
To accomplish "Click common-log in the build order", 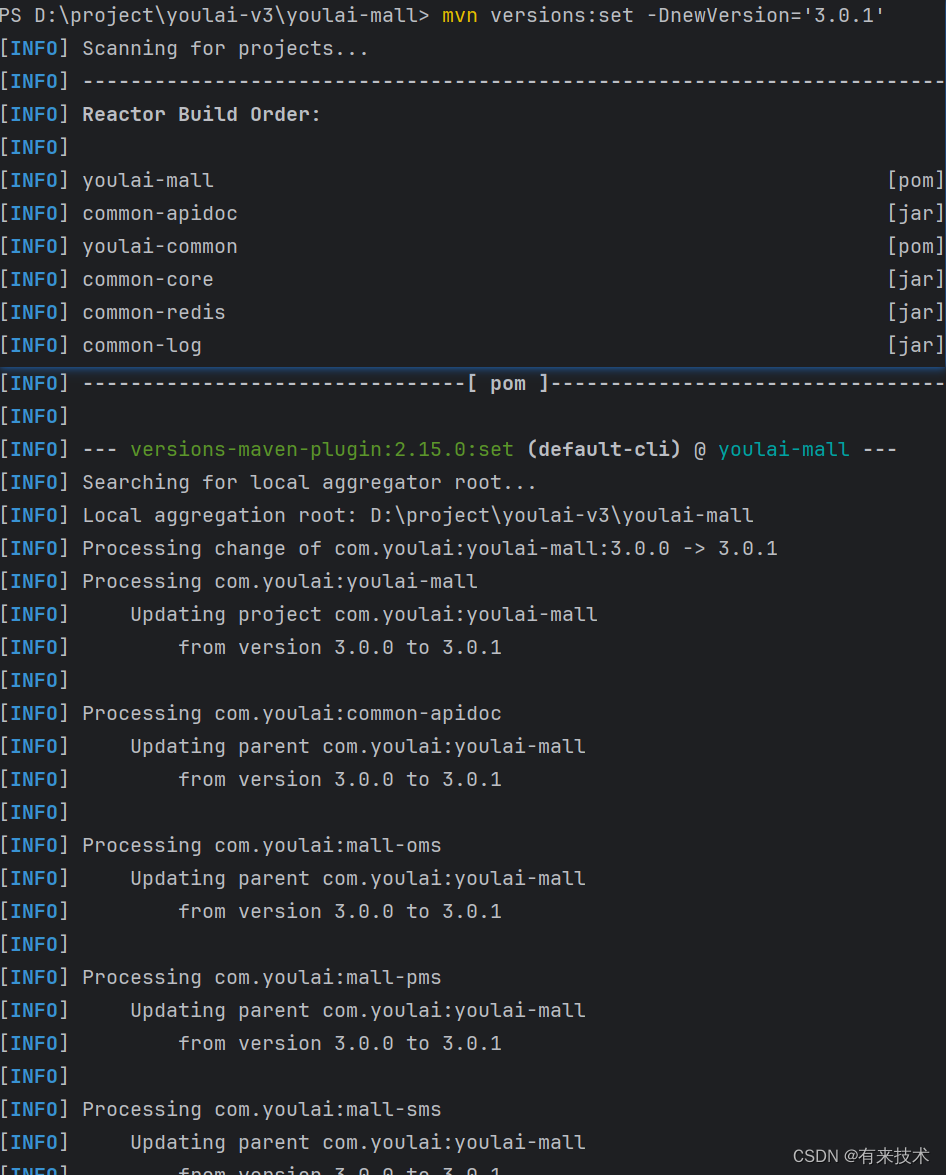I will [142, 345].
